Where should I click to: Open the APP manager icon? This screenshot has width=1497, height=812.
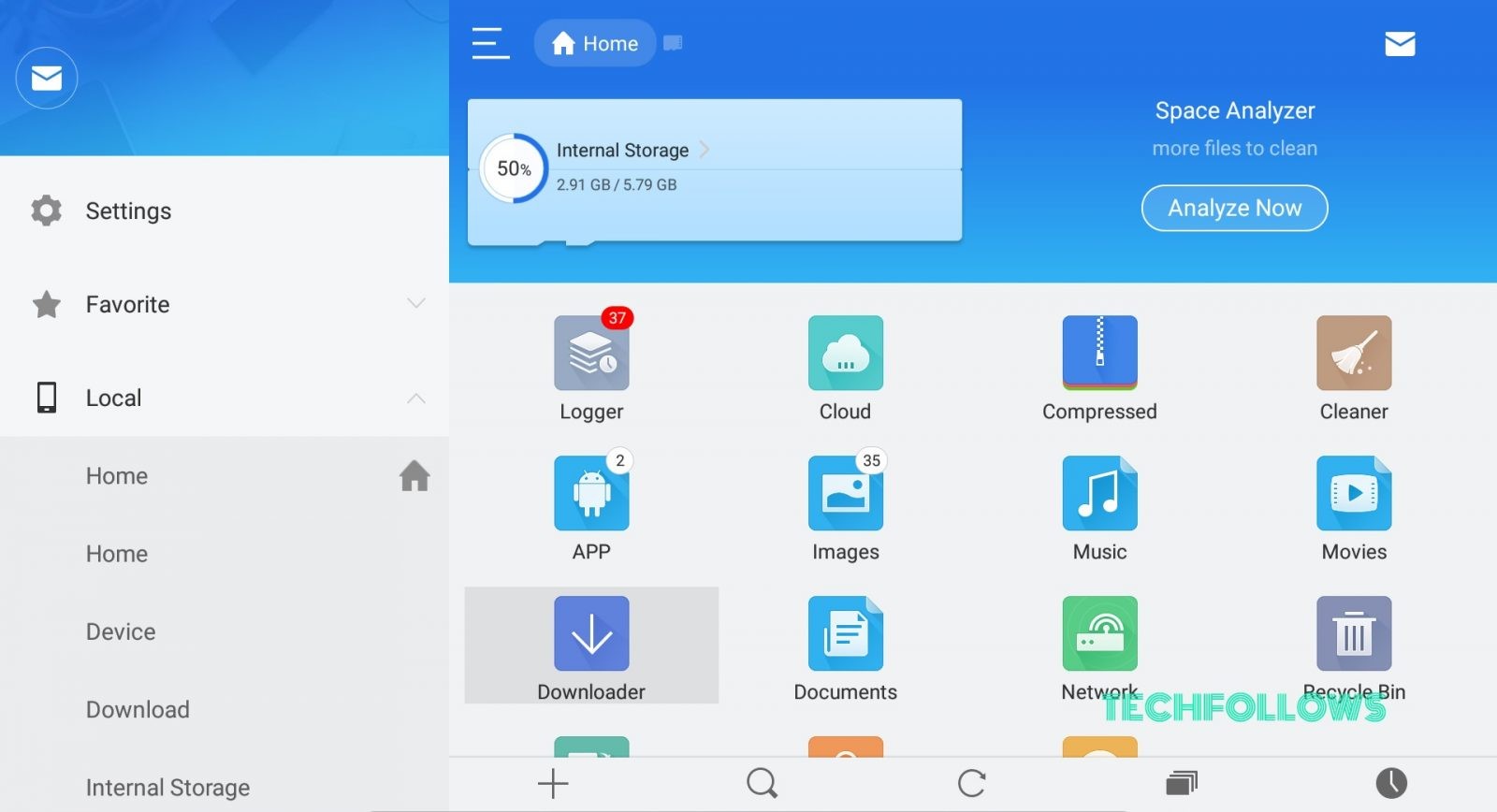point(591,493)
